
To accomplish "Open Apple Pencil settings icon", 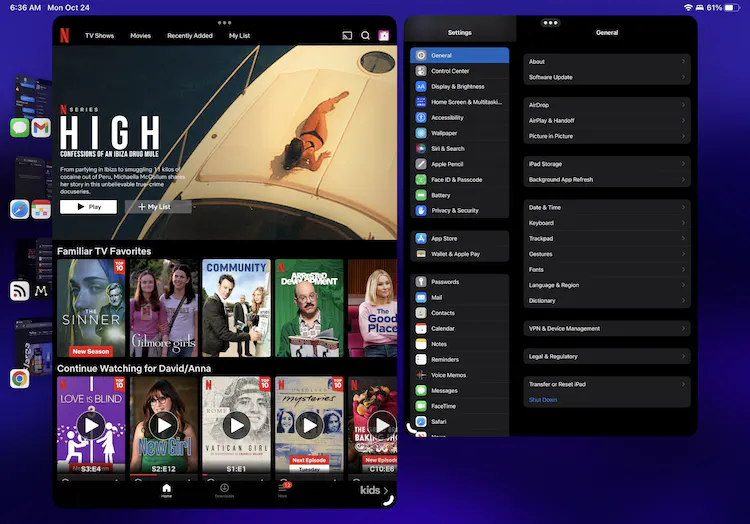I will [x=421, y=164].
